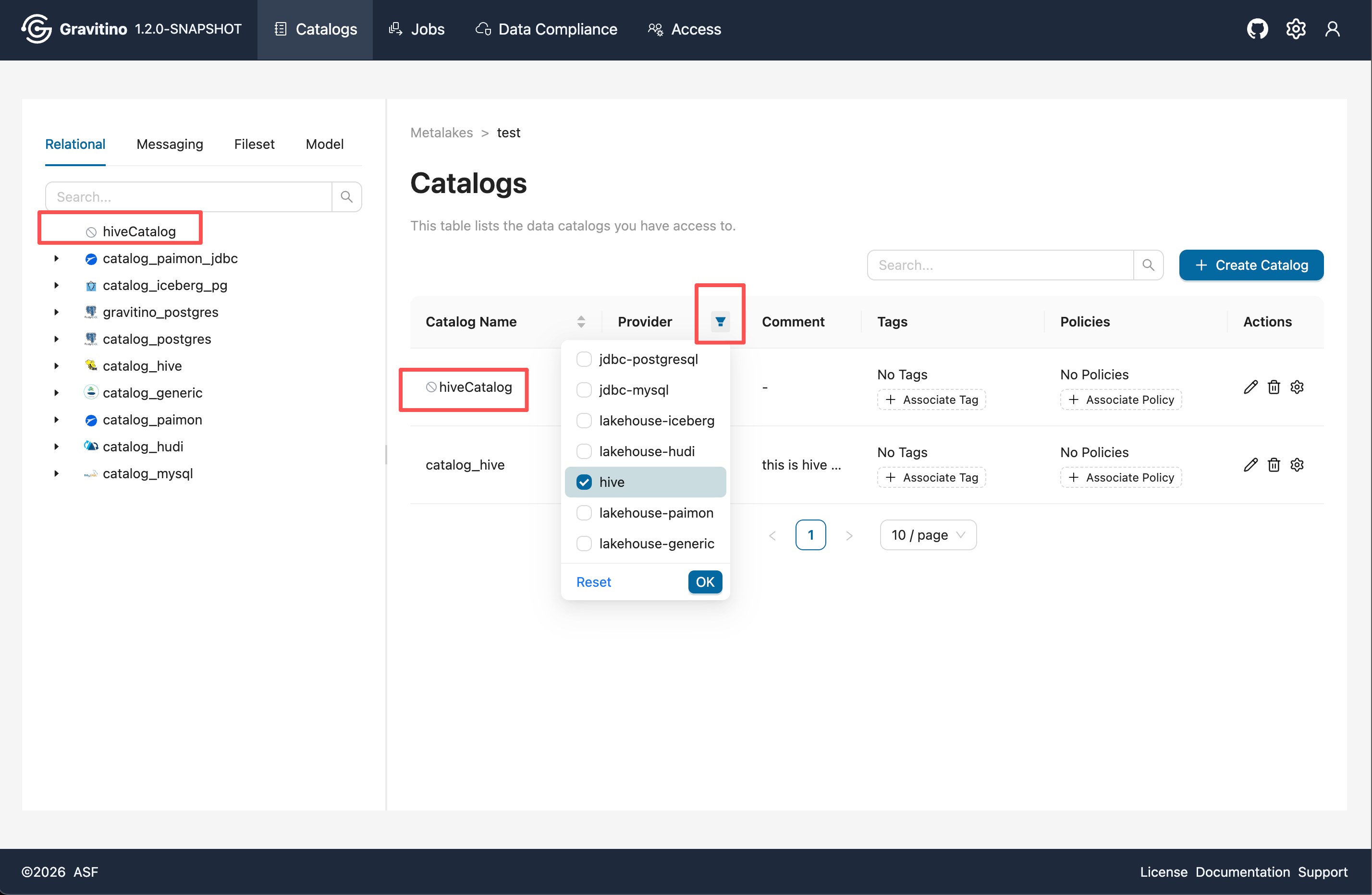Click the sidebar search magnifier icon

346,196
